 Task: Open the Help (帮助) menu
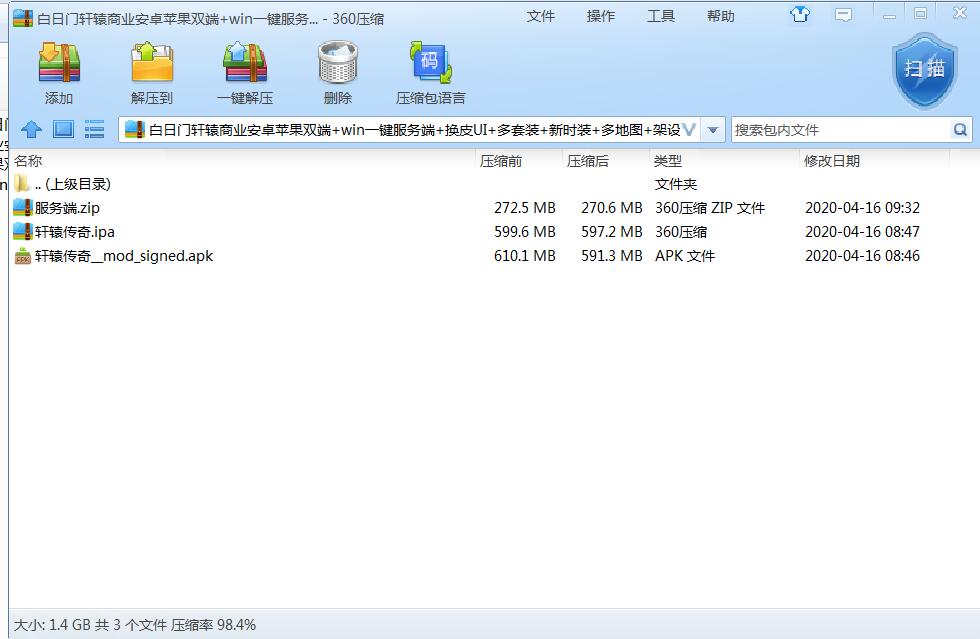[721, 16]
